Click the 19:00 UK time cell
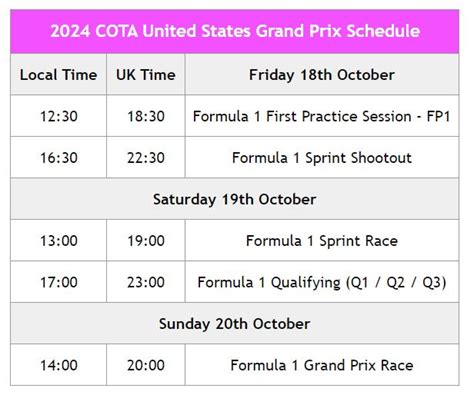The width and height of the screenshot is (474, 395). point(146,241)
